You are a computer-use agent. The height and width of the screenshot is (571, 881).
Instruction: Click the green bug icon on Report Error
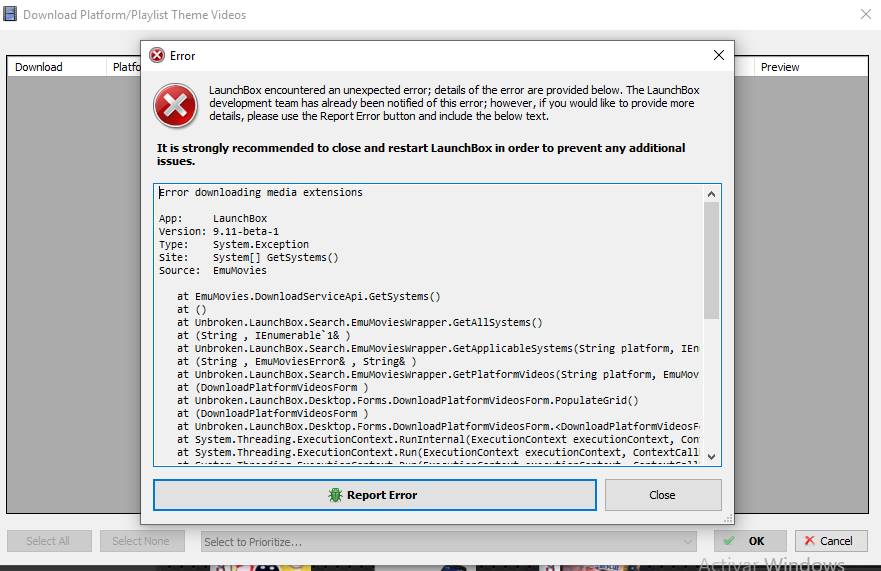click(x=335, y=495)
